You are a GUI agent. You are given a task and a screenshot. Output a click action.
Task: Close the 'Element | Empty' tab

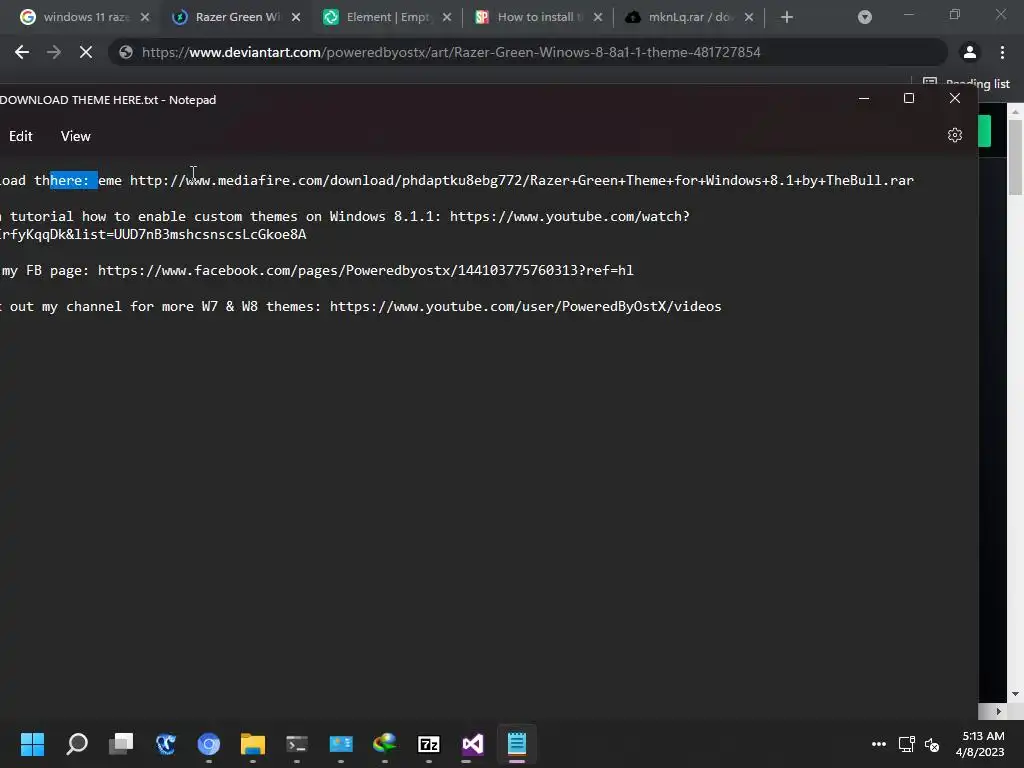pyautogui.click(x=447, y=17)
